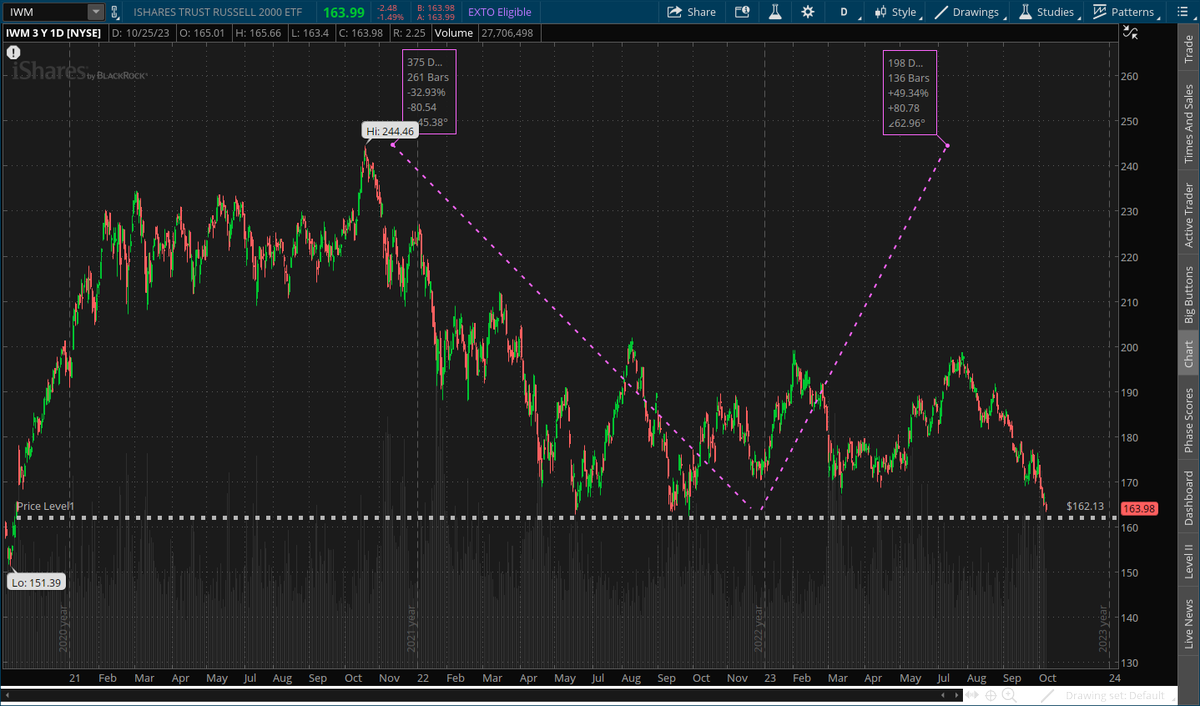Open the Level II side tab
Viewport: 1200px width, 706px height.
(x=1188, y=562)
